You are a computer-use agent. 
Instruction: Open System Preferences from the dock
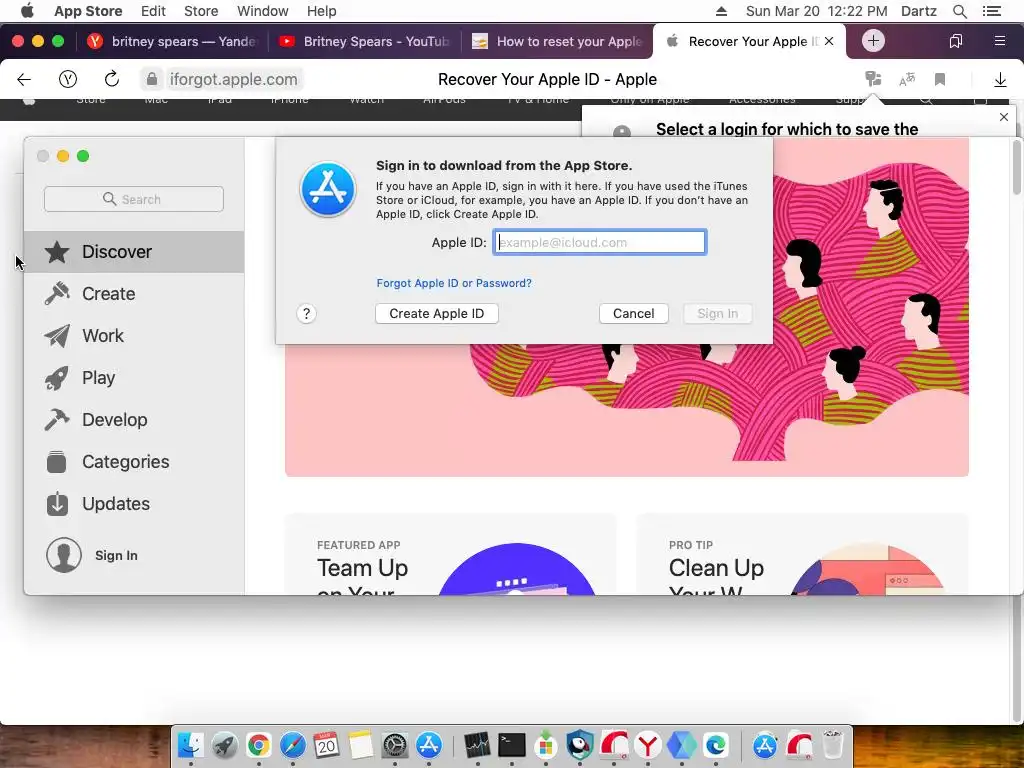click(394, 744)
